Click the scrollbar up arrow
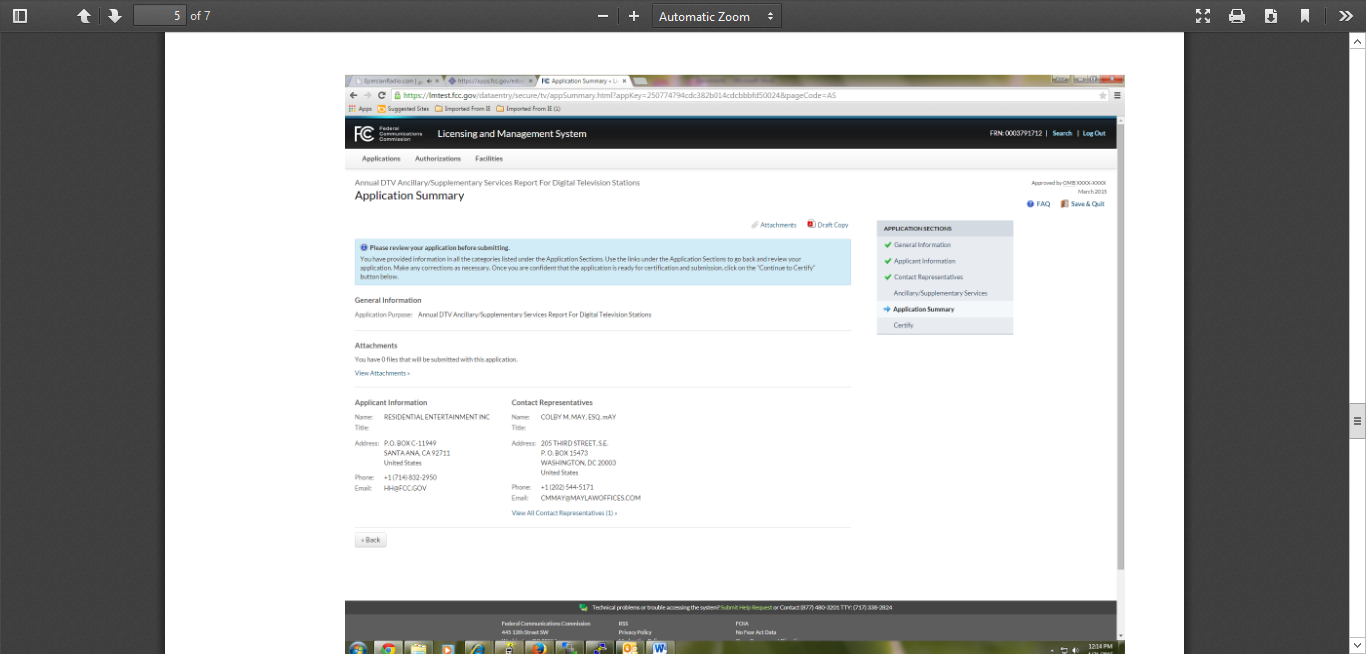Viewport: 1366px width, 654px height. tap(1357, 41)
